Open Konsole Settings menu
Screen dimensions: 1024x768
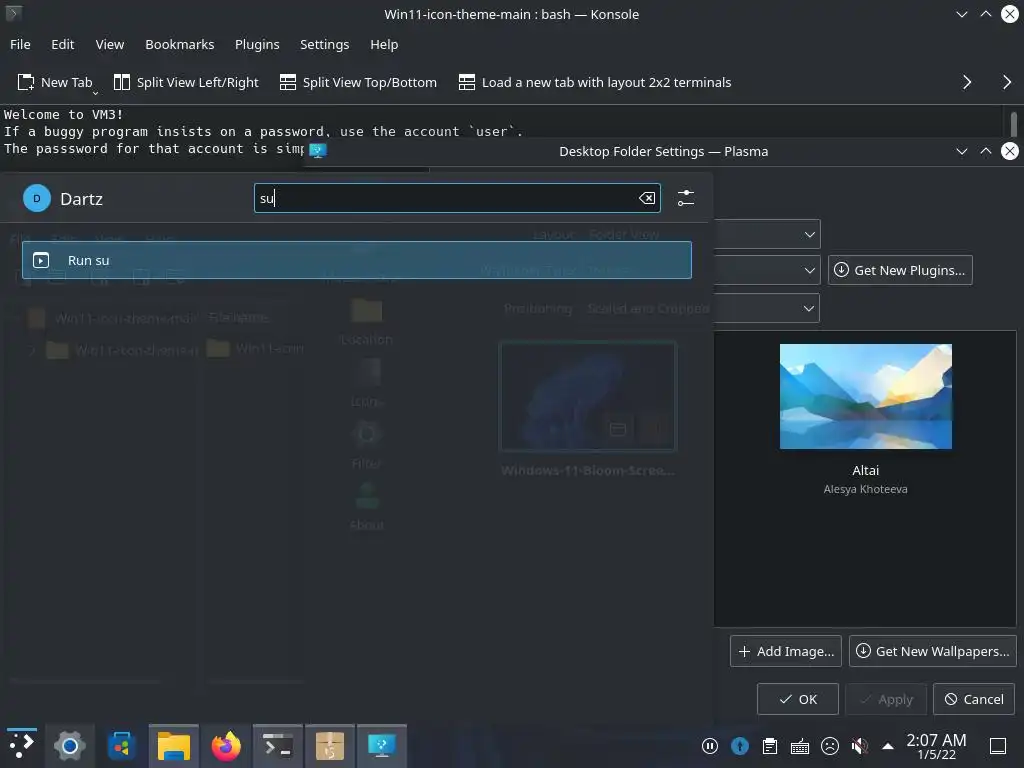[325, 44]
